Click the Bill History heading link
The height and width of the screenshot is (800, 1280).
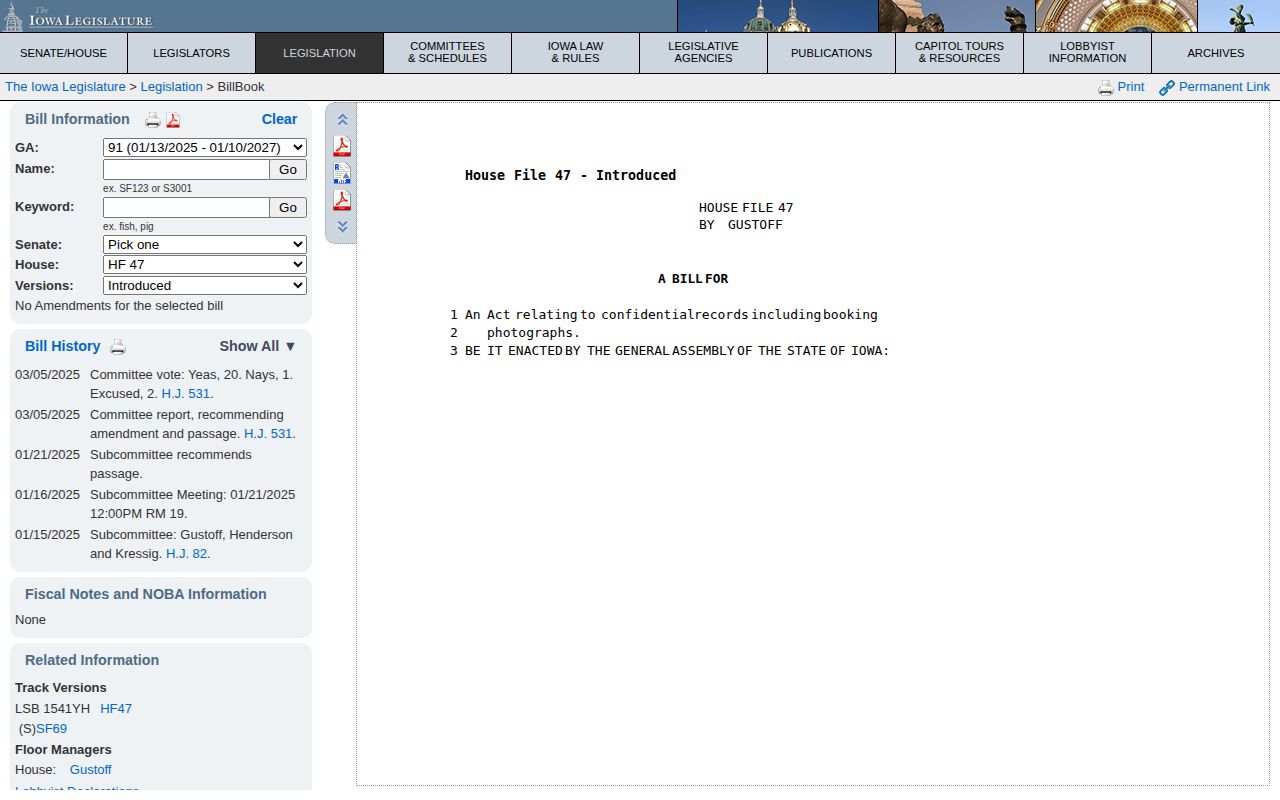(63, 346)
